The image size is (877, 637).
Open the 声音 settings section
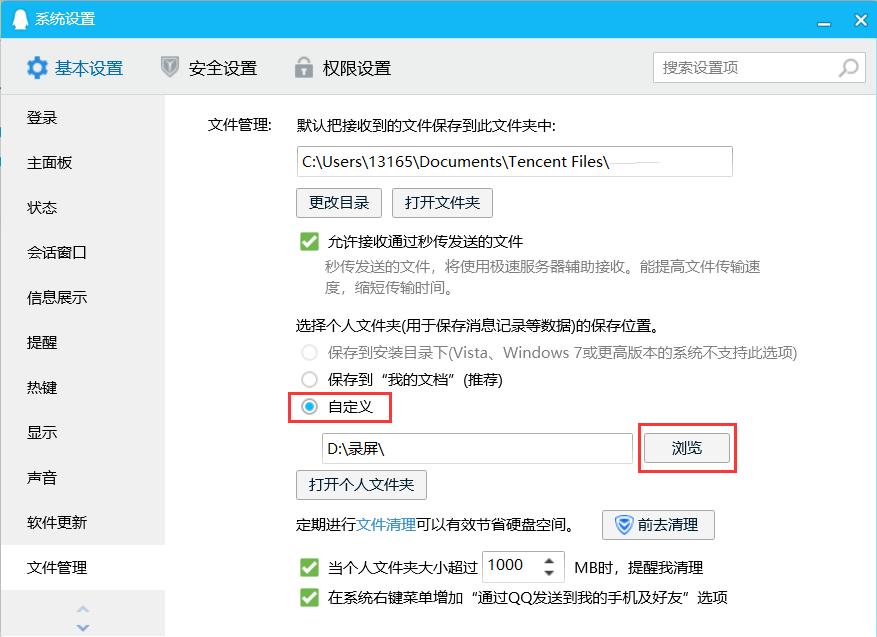[41, 477]
